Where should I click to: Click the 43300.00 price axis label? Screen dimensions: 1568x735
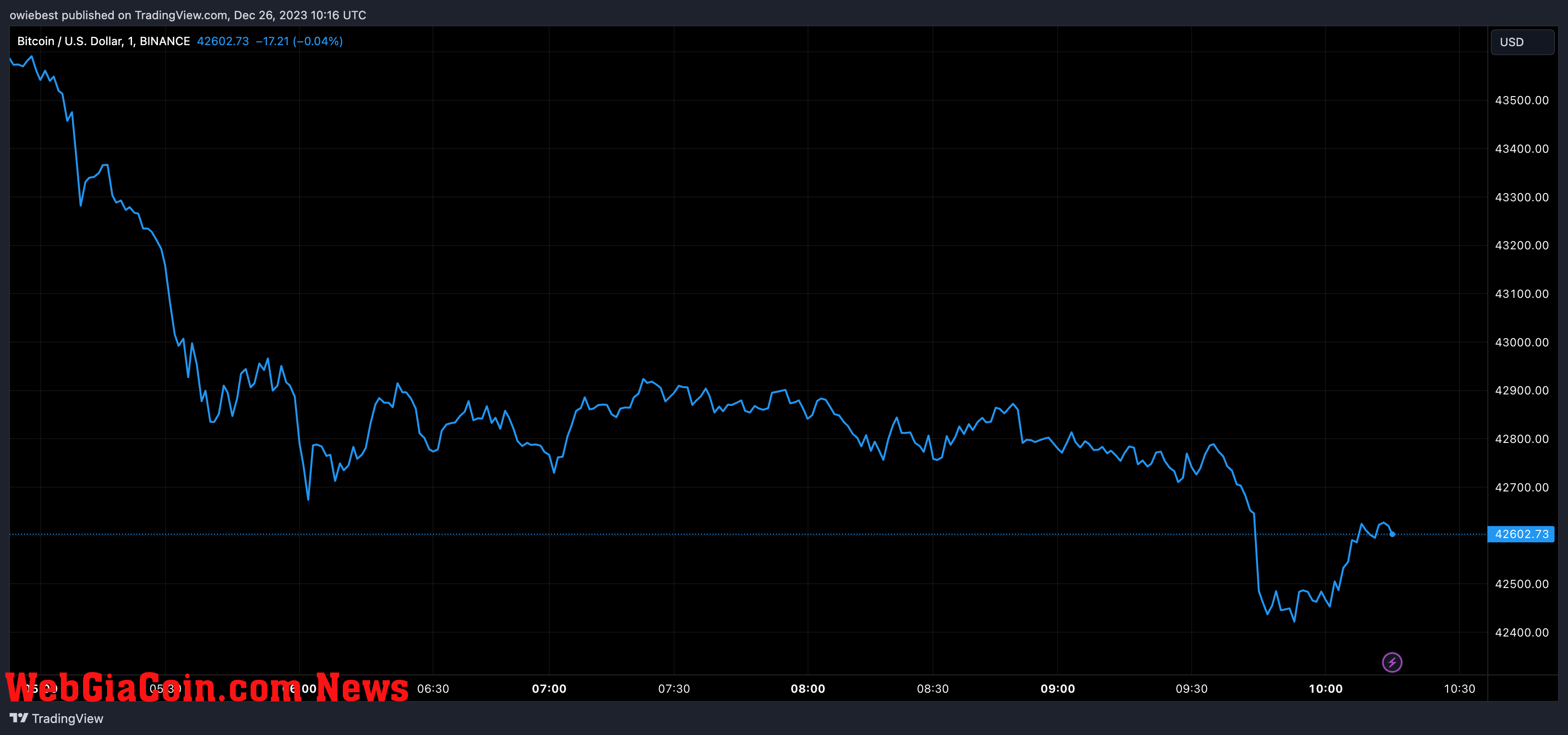point(1522,197)
